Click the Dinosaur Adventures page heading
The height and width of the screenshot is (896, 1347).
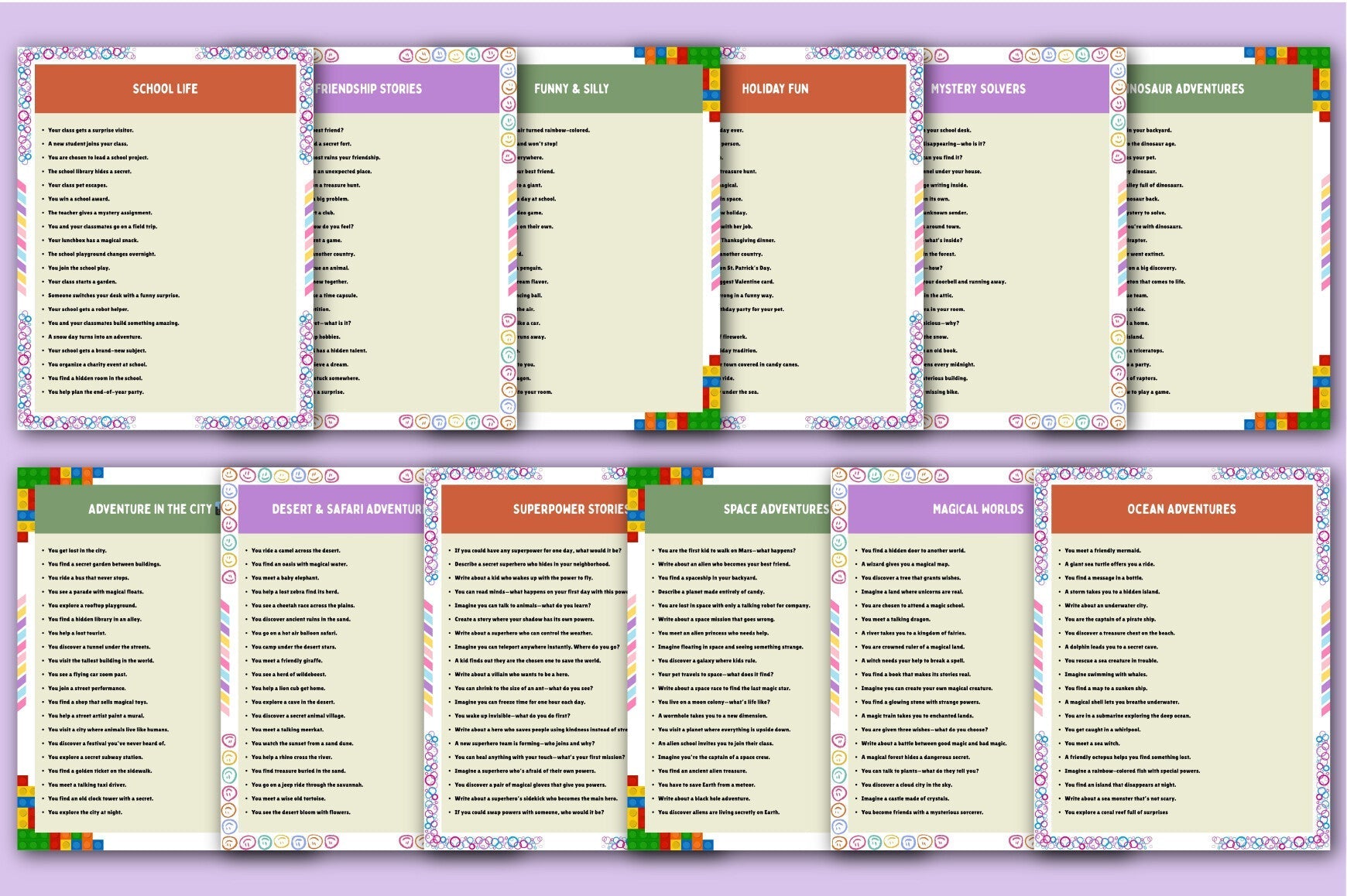(x=1185, y=89)
